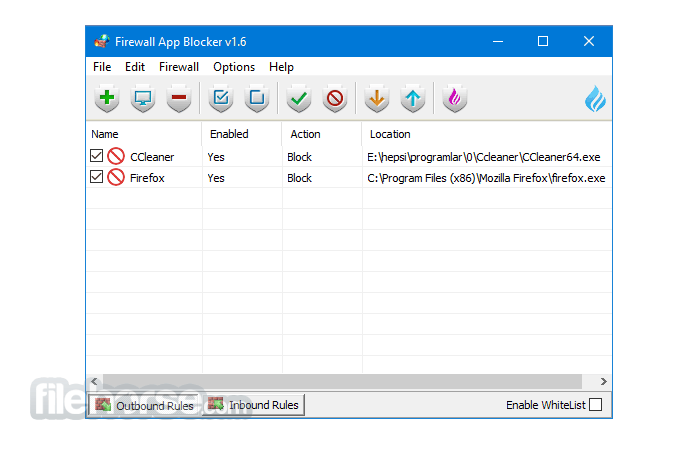The height and width of the screenshot is (450, 700).
Task: Tick the Enable WhiteList checkbox
Action: [596, 404]
